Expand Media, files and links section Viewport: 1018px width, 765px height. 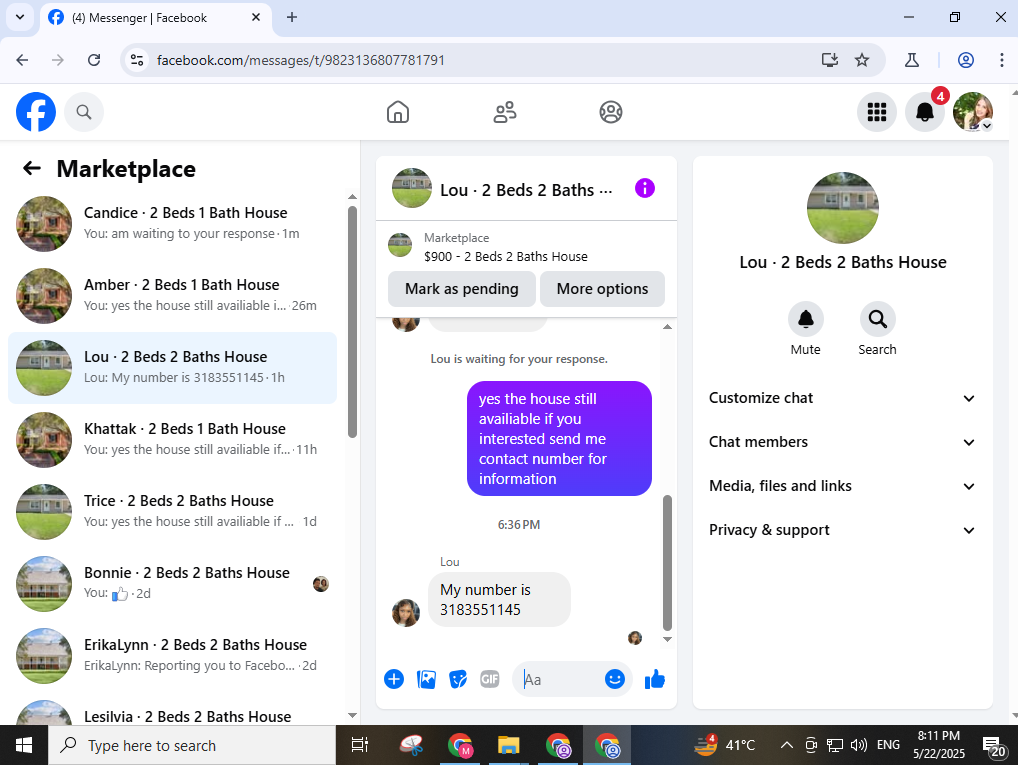tap(842, 486)
